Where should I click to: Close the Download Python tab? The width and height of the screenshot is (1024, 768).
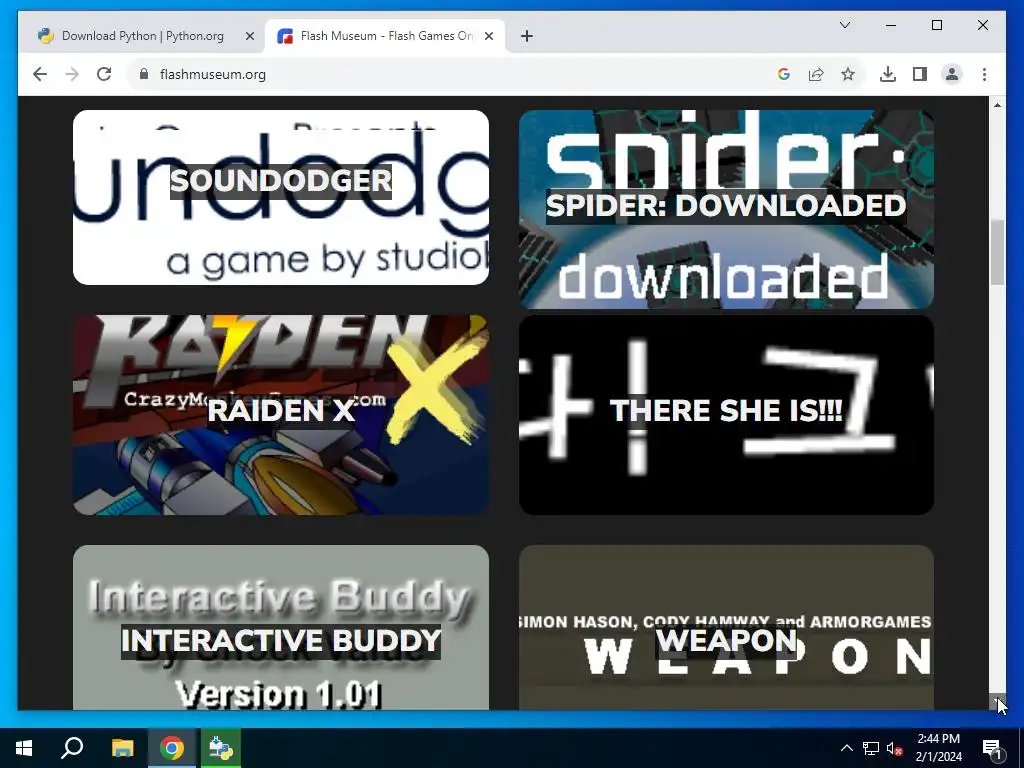pyautogui.click(x=249, y=36)
